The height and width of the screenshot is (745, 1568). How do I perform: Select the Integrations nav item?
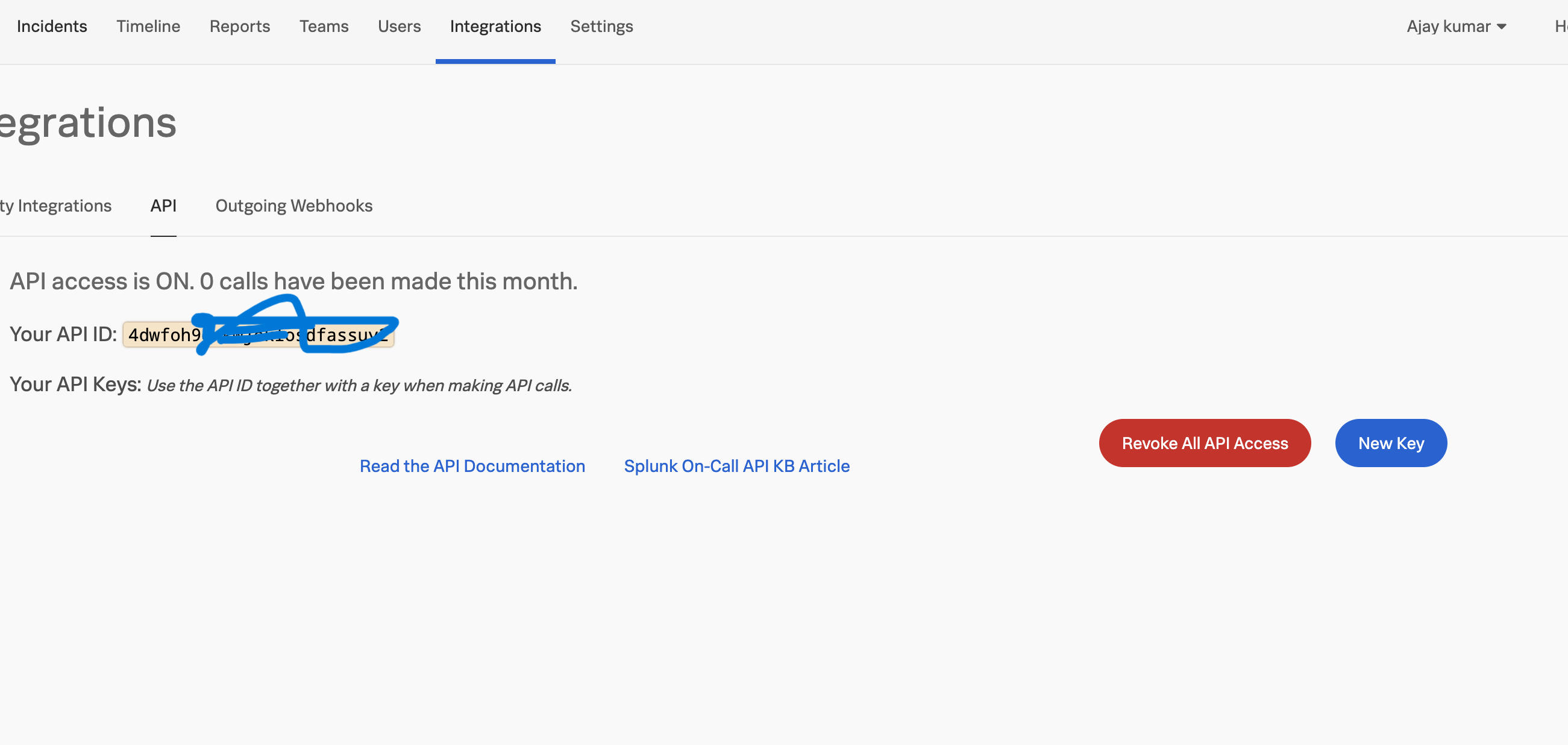pos(495,26)
